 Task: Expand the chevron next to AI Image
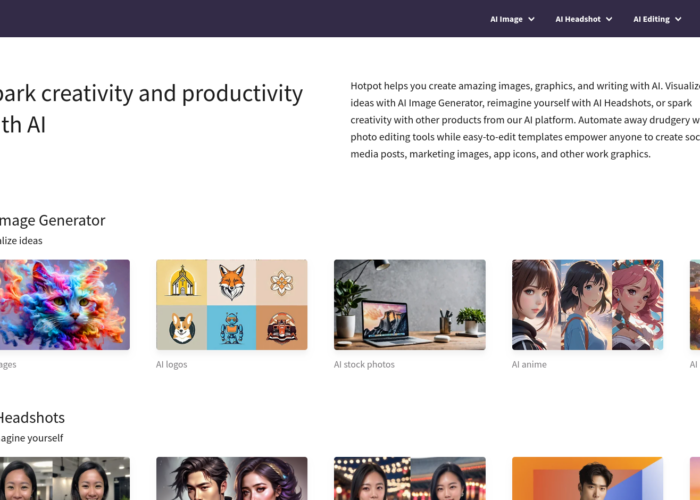coord(531,19)
